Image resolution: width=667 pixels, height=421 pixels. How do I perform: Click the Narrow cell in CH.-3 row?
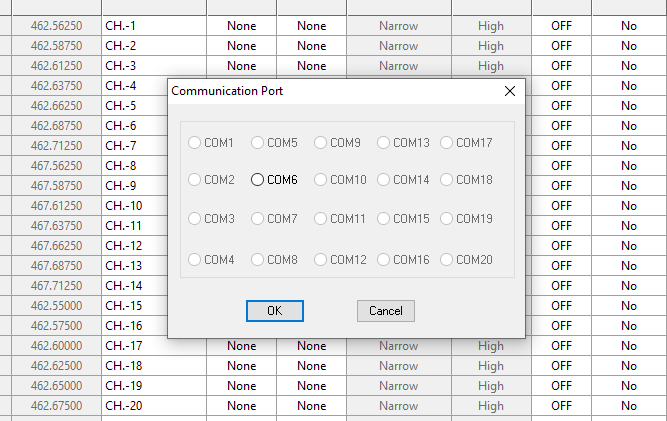coord(399,66)
